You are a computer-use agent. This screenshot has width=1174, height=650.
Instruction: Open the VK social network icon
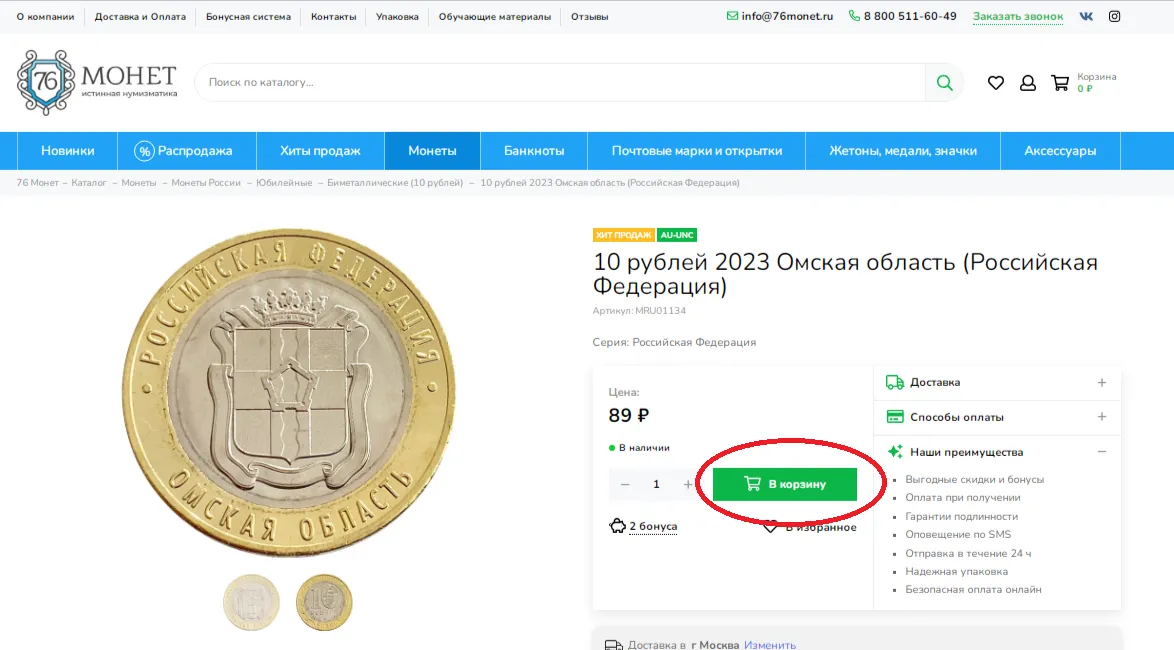coord(1086,16)
